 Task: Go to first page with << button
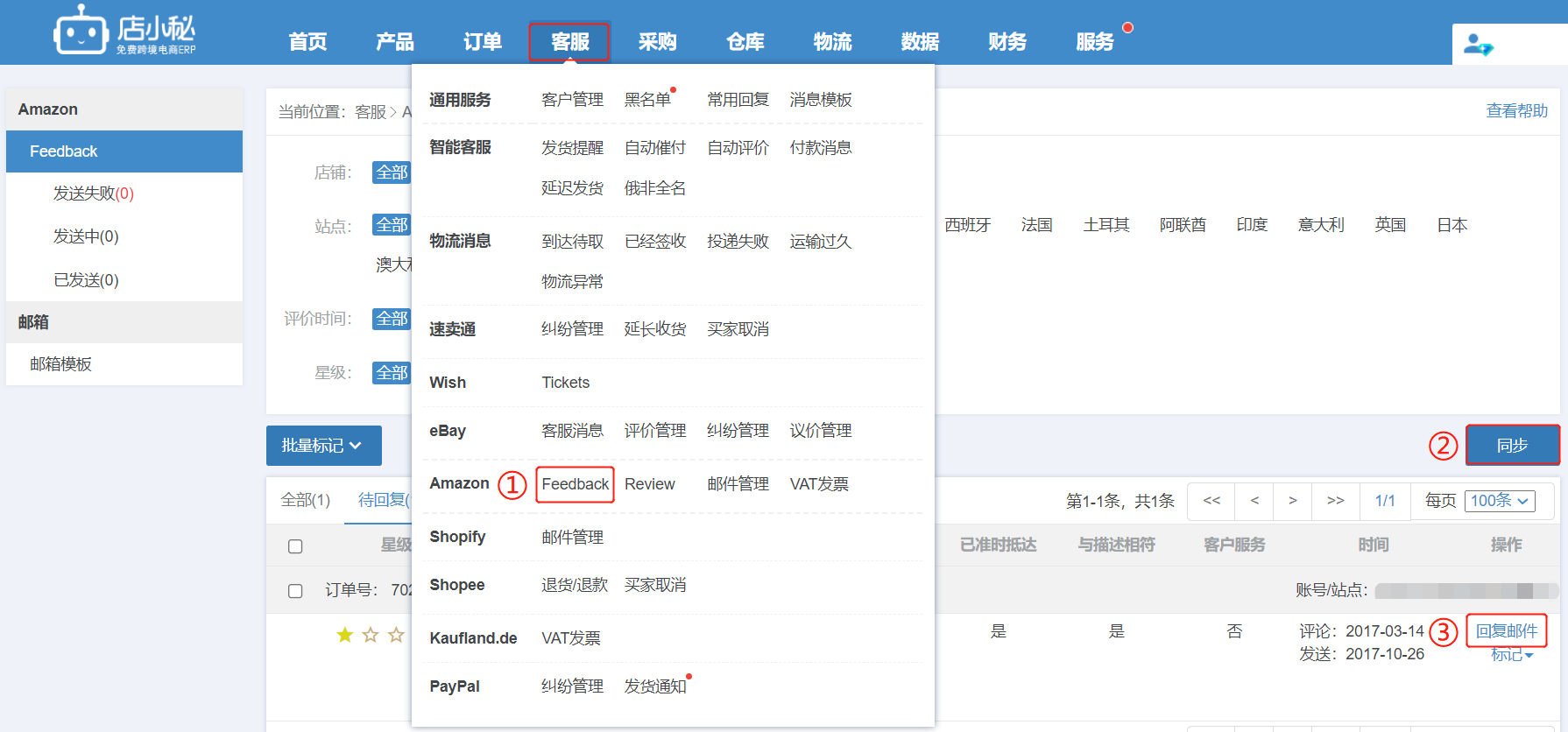(x=1211, y=501)
